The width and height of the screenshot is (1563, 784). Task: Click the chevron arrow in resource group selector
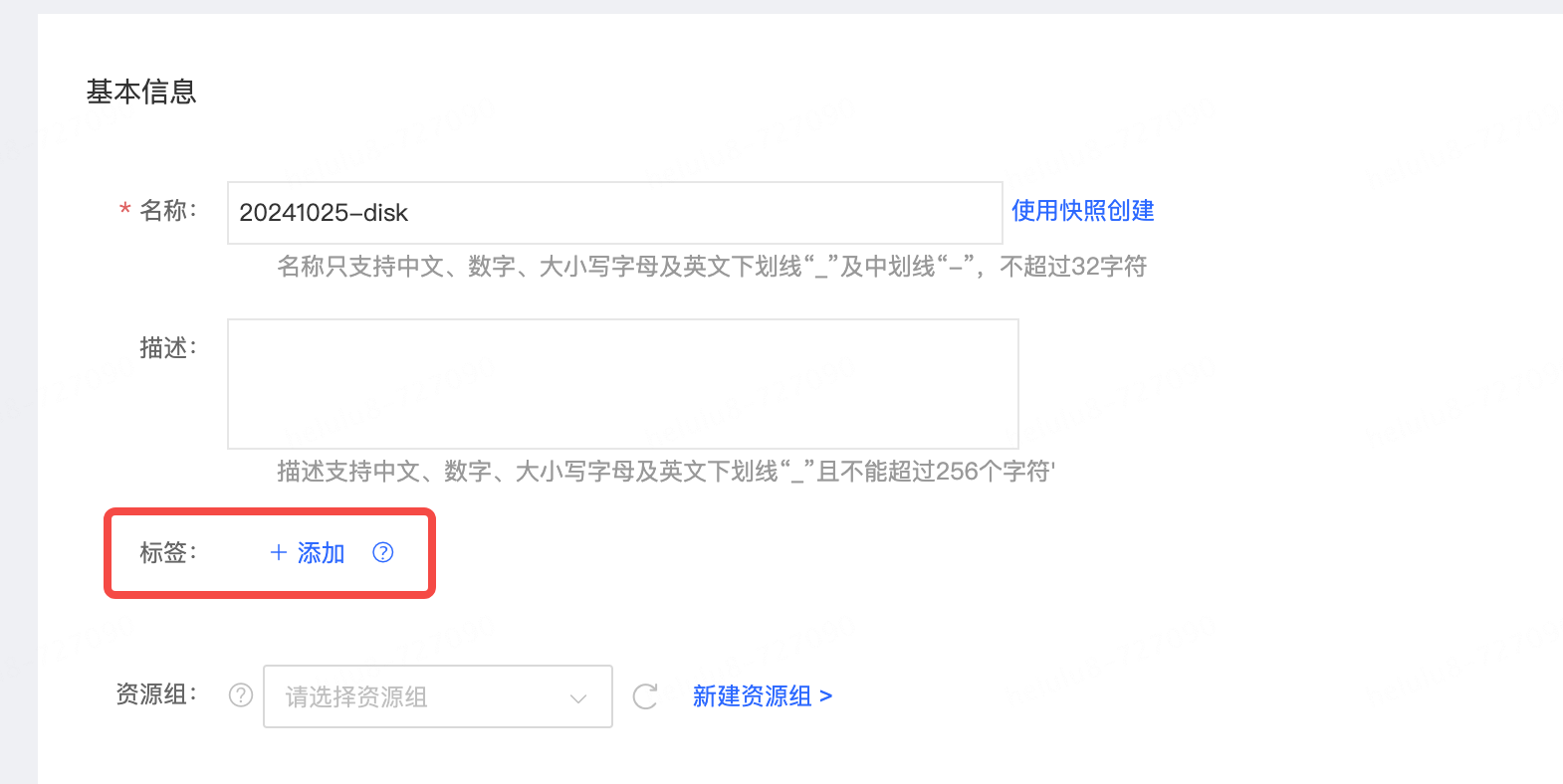click(578, 697)
